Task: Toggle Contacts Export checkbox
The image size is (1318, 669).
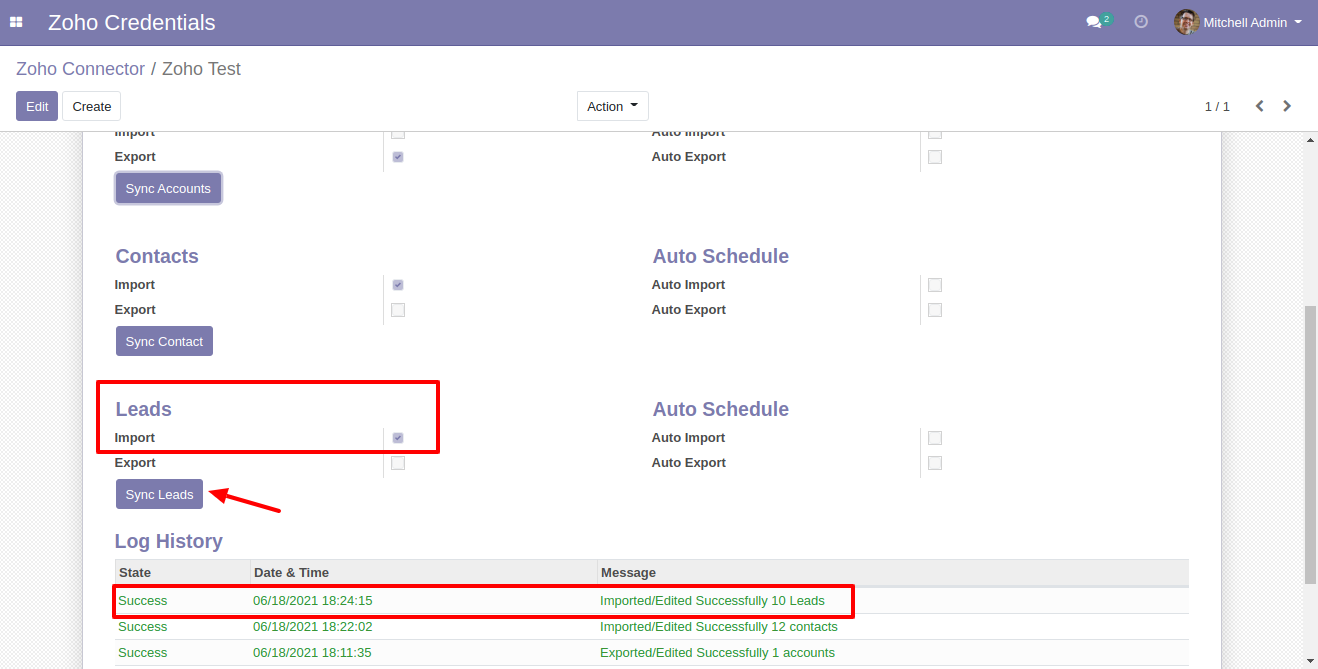Action: tap(398, 310)
